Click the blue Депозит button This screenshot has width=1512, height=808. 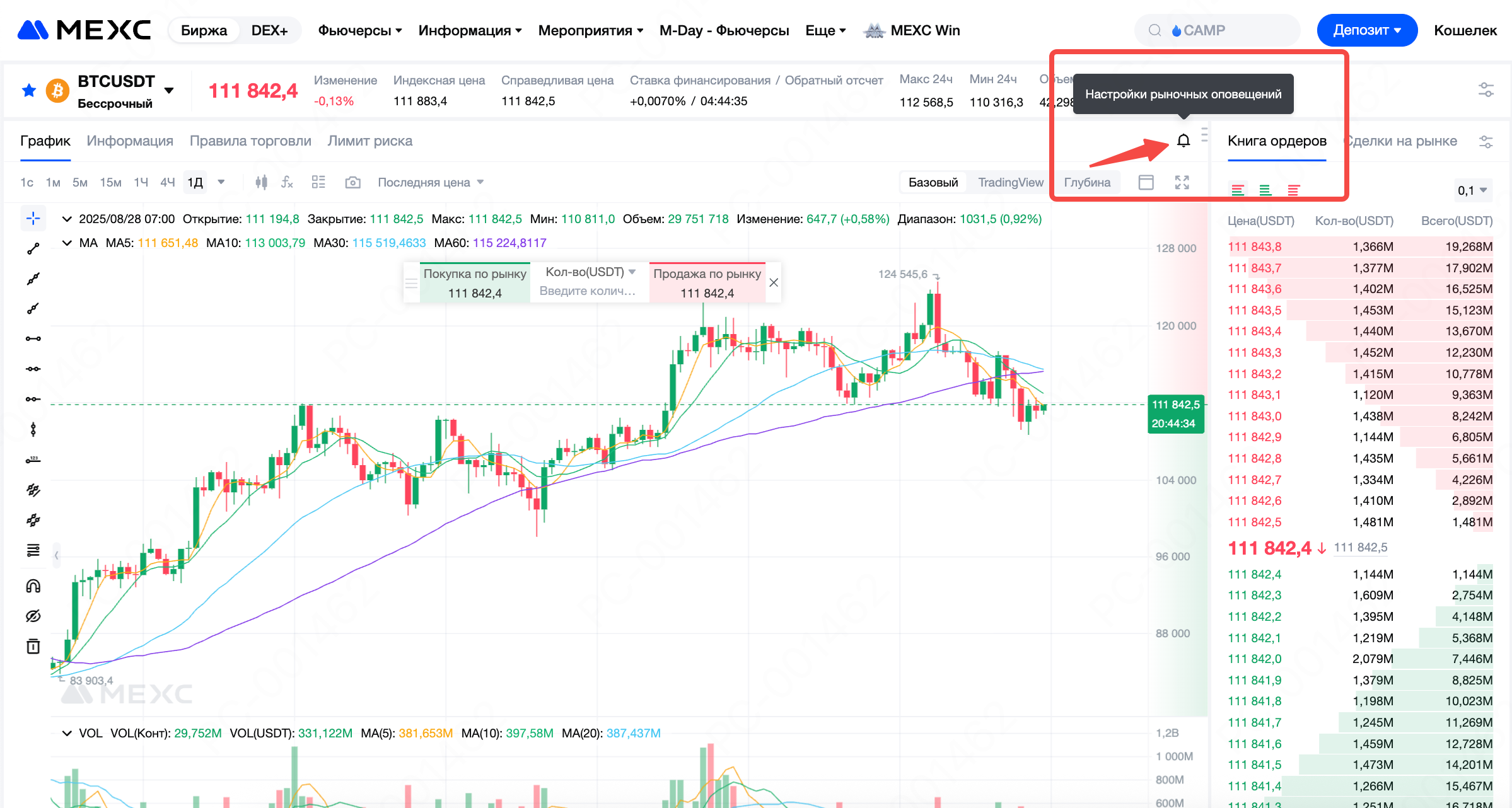click(x=1366, y=30)
